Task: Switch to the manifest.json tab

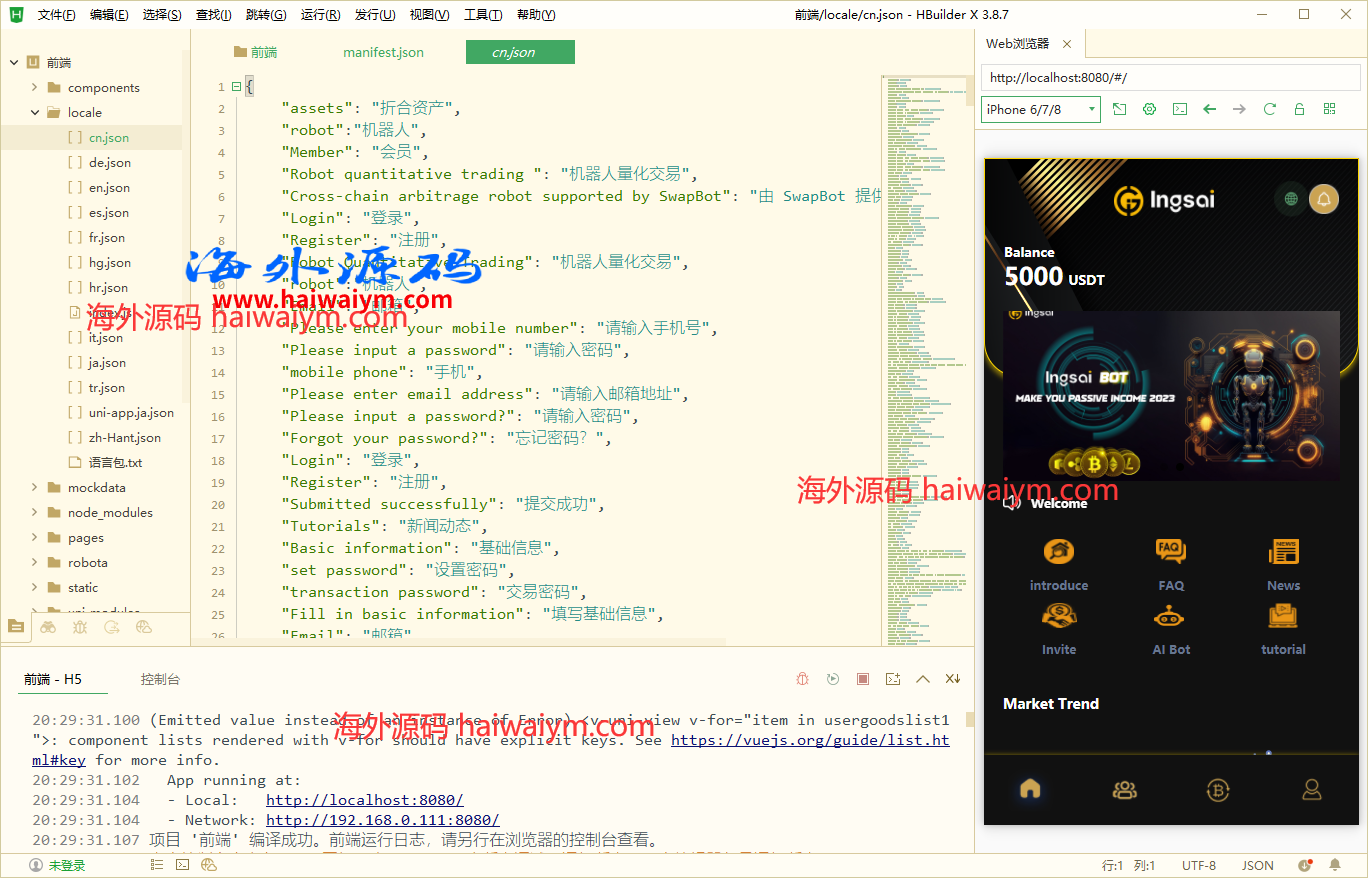Action: point(383,52)
